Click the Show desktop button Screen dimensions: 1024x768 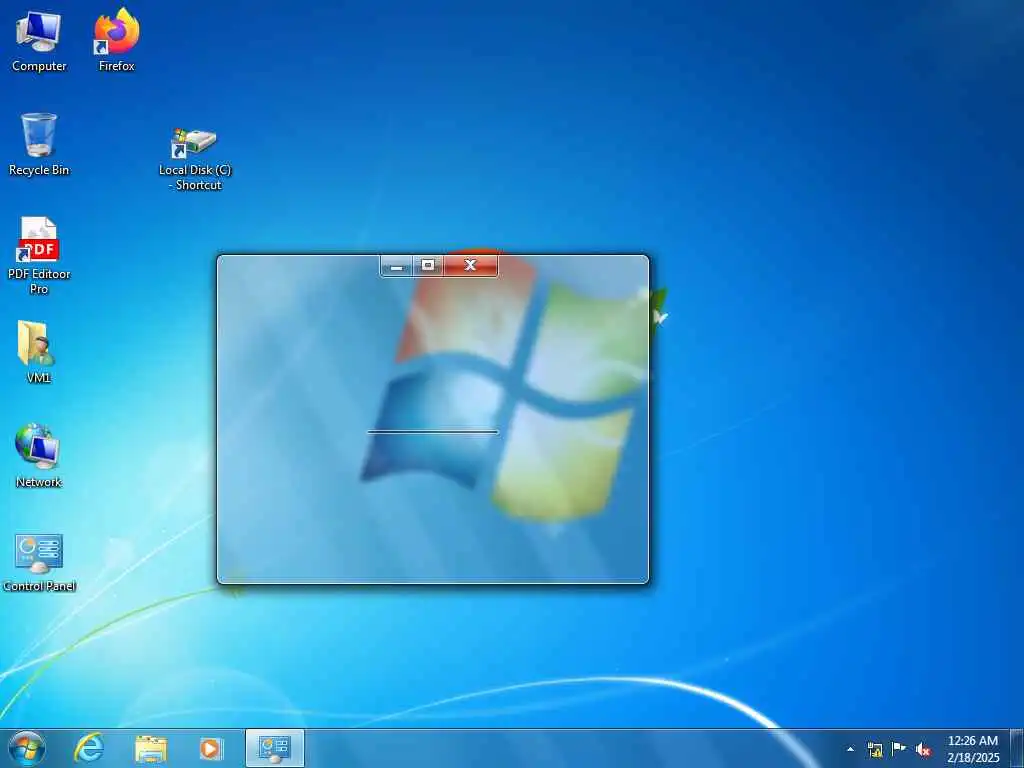1017,748
